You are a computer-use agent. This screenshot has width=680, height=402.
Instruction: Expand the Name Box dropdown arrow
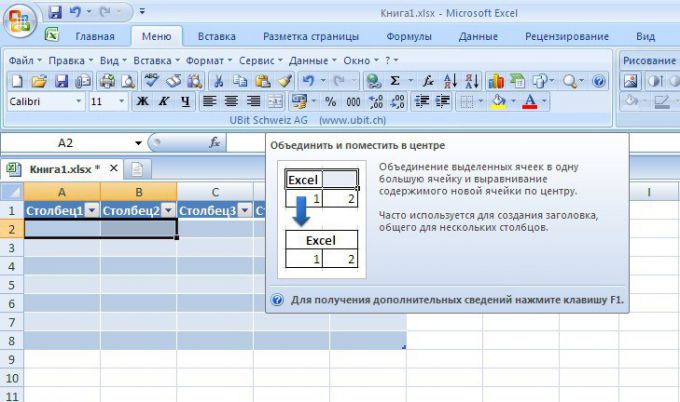(x=138, y=143)
